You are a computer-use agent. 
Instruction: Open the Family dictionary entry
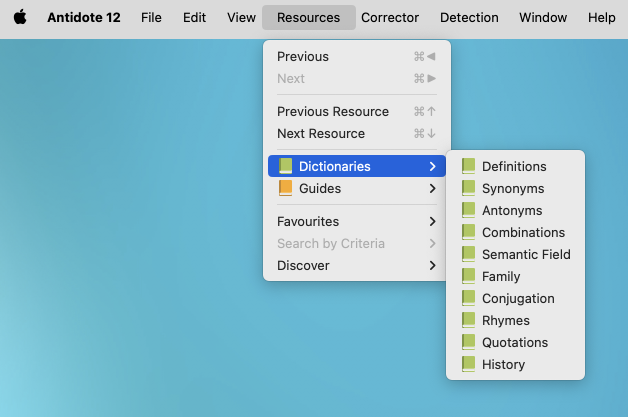click(501, 276)
